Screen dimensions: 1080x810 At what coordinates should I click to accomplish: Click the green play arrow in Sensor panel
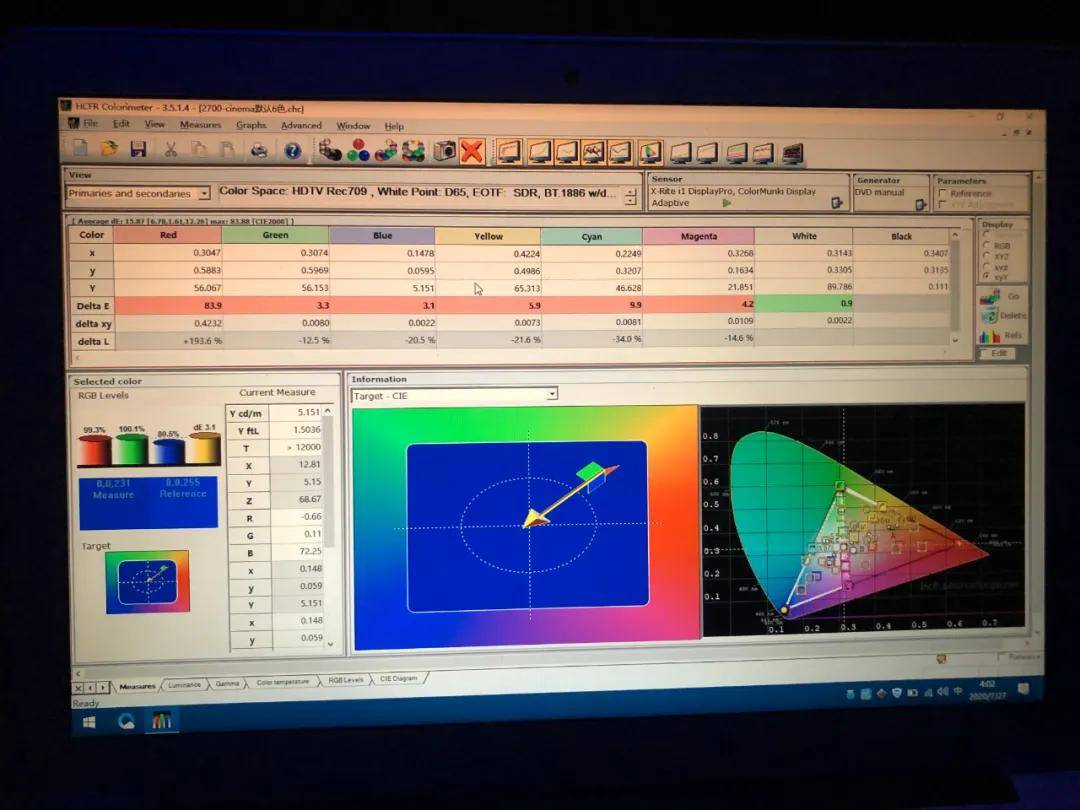(727, 203)
